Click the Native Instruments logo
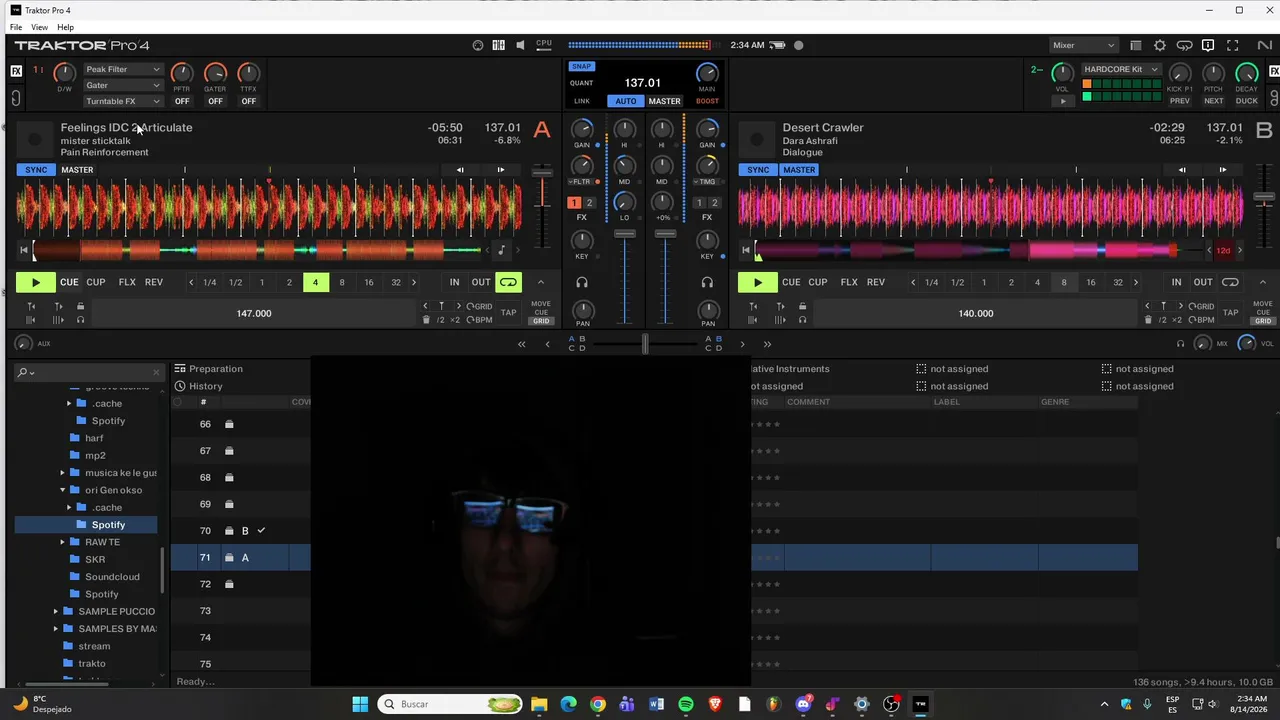The height and width of the screenshot is (720, 1280). coord(1264,45)
